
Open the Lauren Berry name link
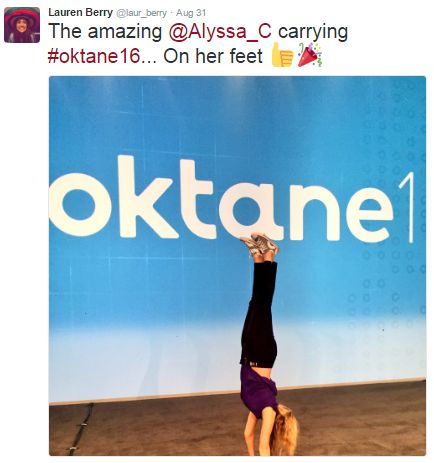click(x=80, y=12)
